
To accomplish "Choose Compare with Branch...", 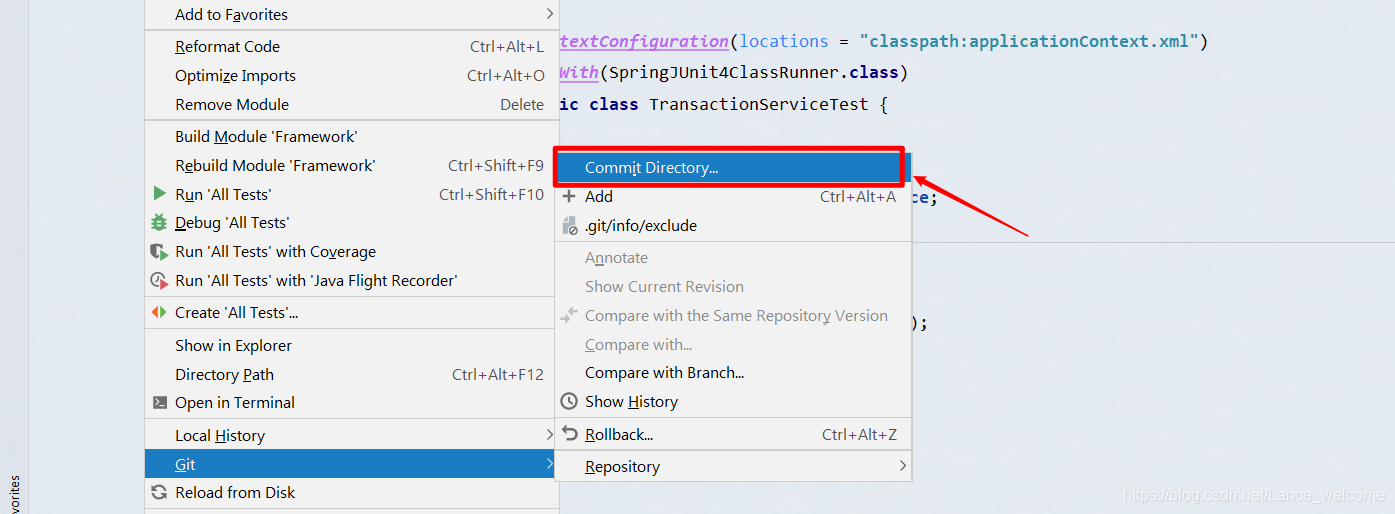I will [733, 373].
